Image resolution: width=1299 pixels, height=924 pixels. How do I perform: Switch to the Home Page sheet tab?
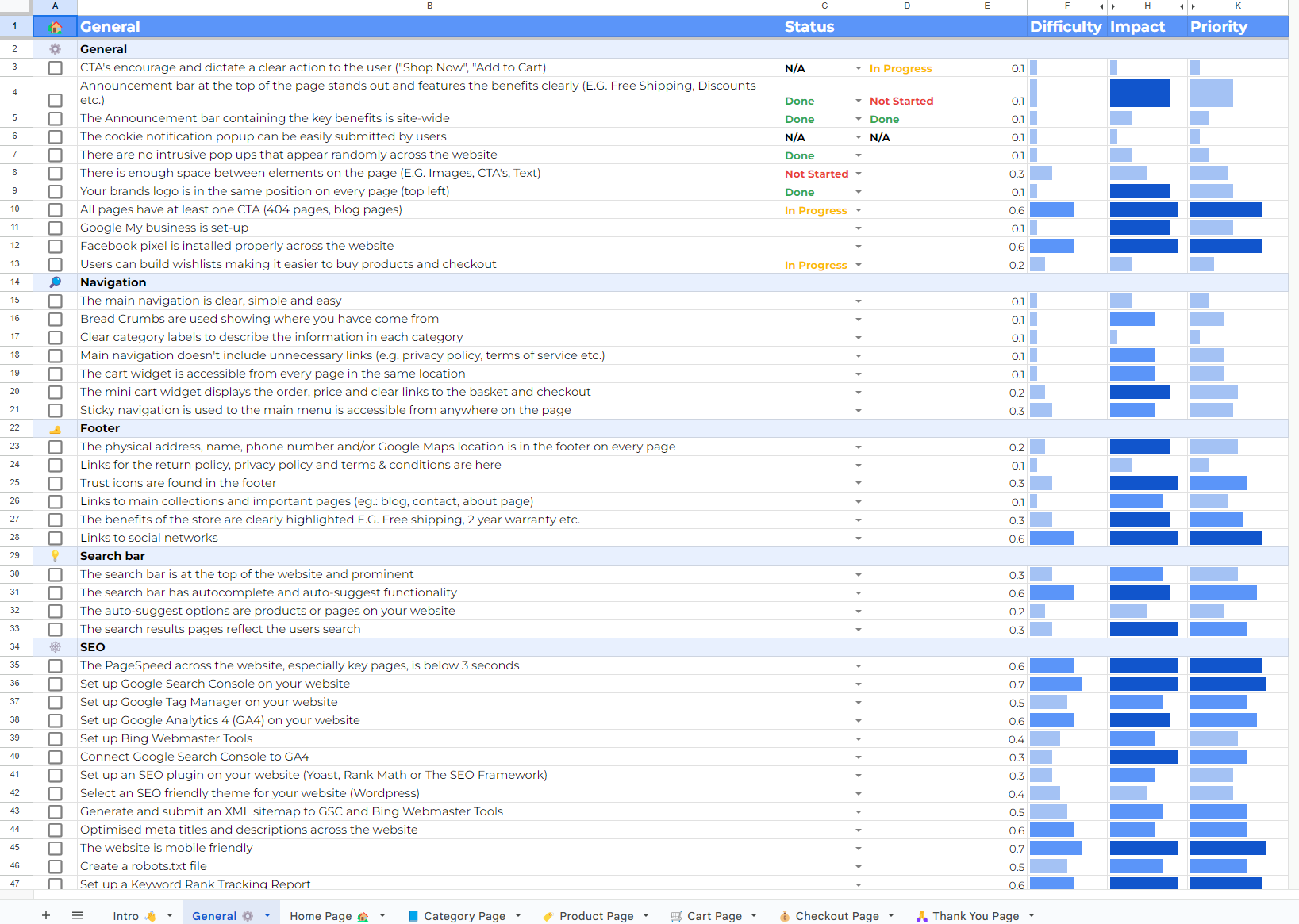pos(329,915)
